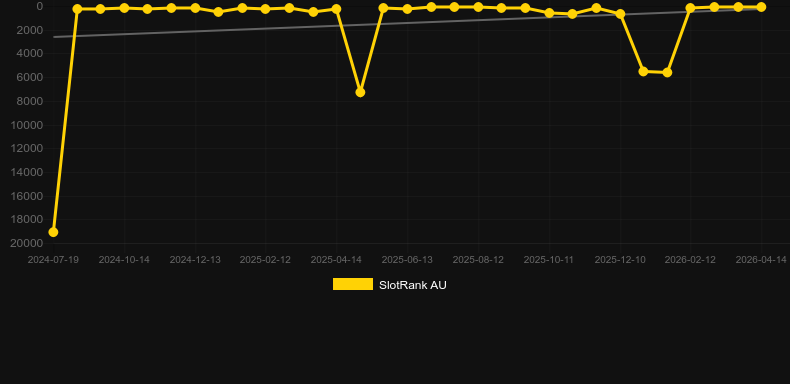Click the 2025-10-11 date axis label

point(549,260)
